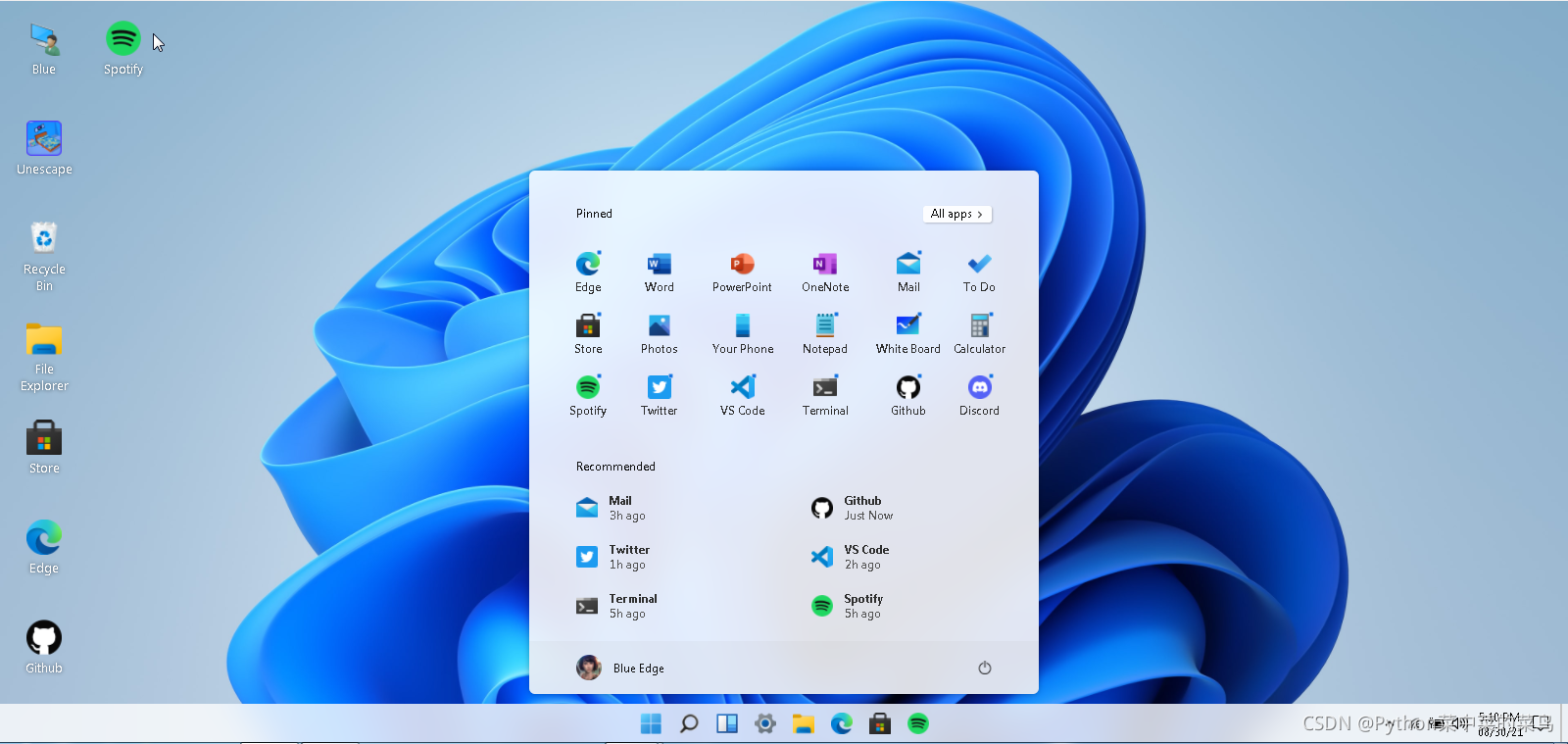Open the Search icon on the taskbar
The height and width of the screenshot is (744, 1568).
[x=689, y=723]
